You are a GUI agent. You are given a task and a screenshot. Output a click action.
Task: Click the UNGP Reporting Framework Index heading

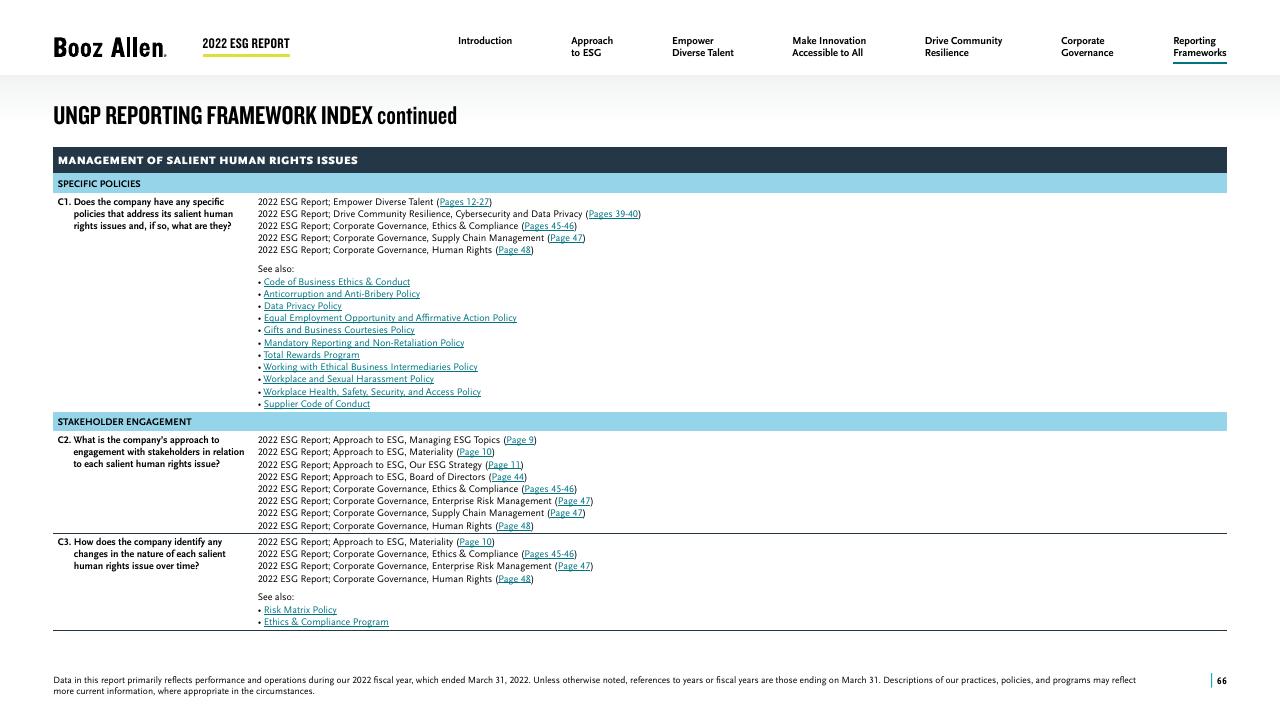click(x=255, y=116)
